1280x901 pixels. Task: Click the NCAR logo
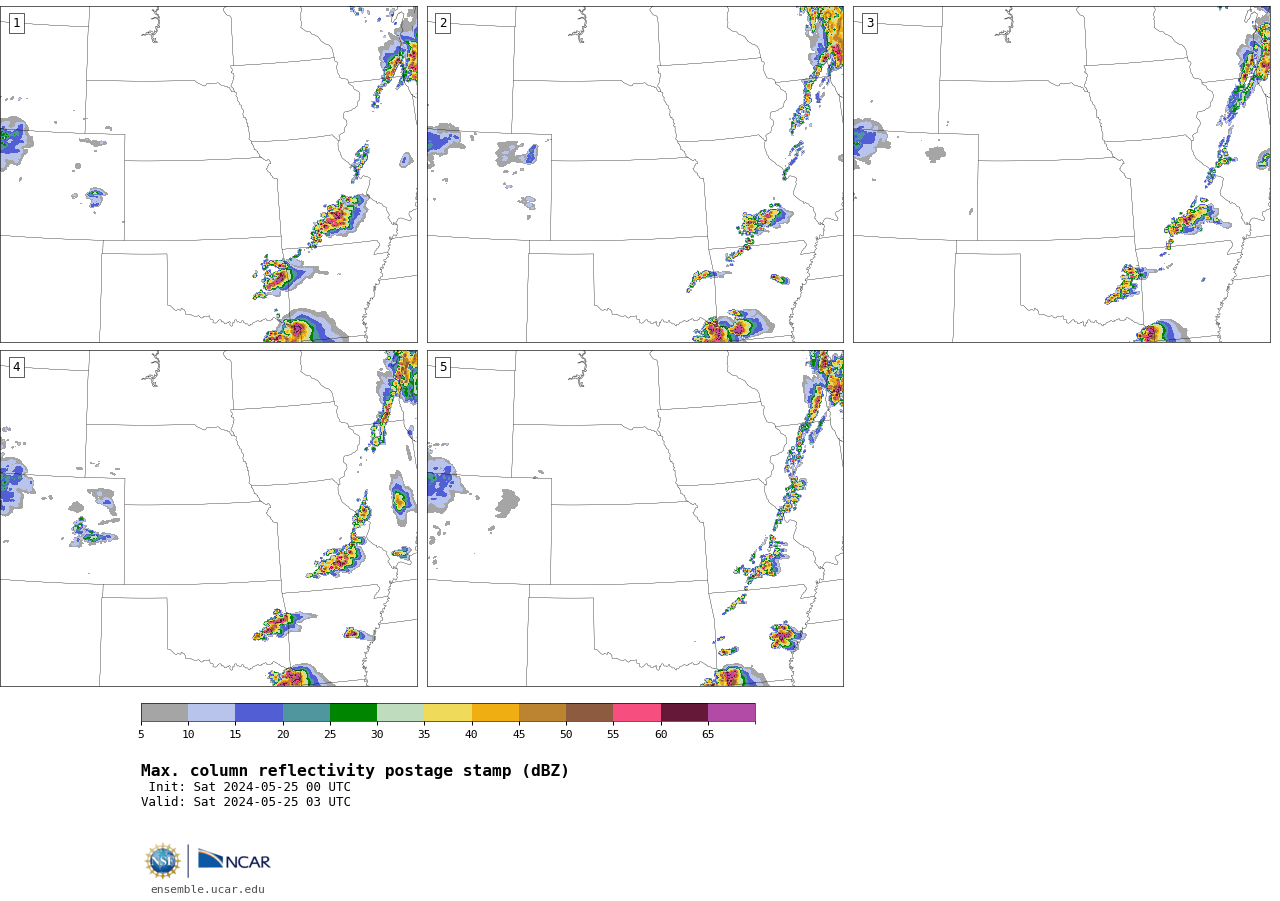coord(234,860)
